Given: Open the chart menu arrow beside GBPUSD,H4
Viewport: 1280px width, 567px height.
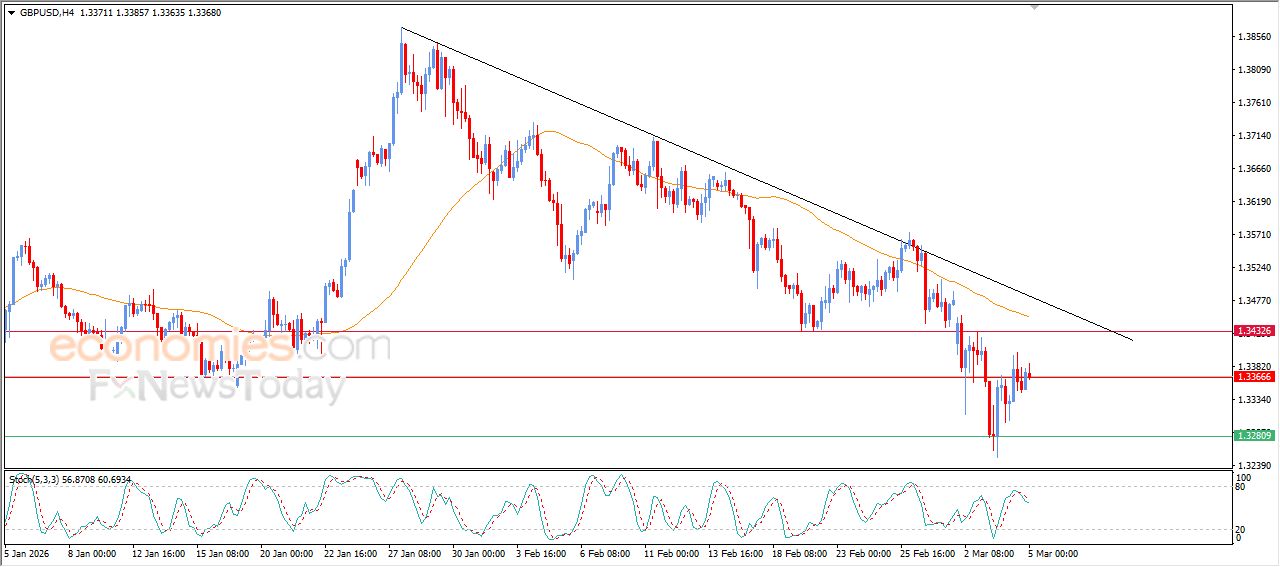Looking at the screenshot, I should pyautogui.click(x=12, y=13).
